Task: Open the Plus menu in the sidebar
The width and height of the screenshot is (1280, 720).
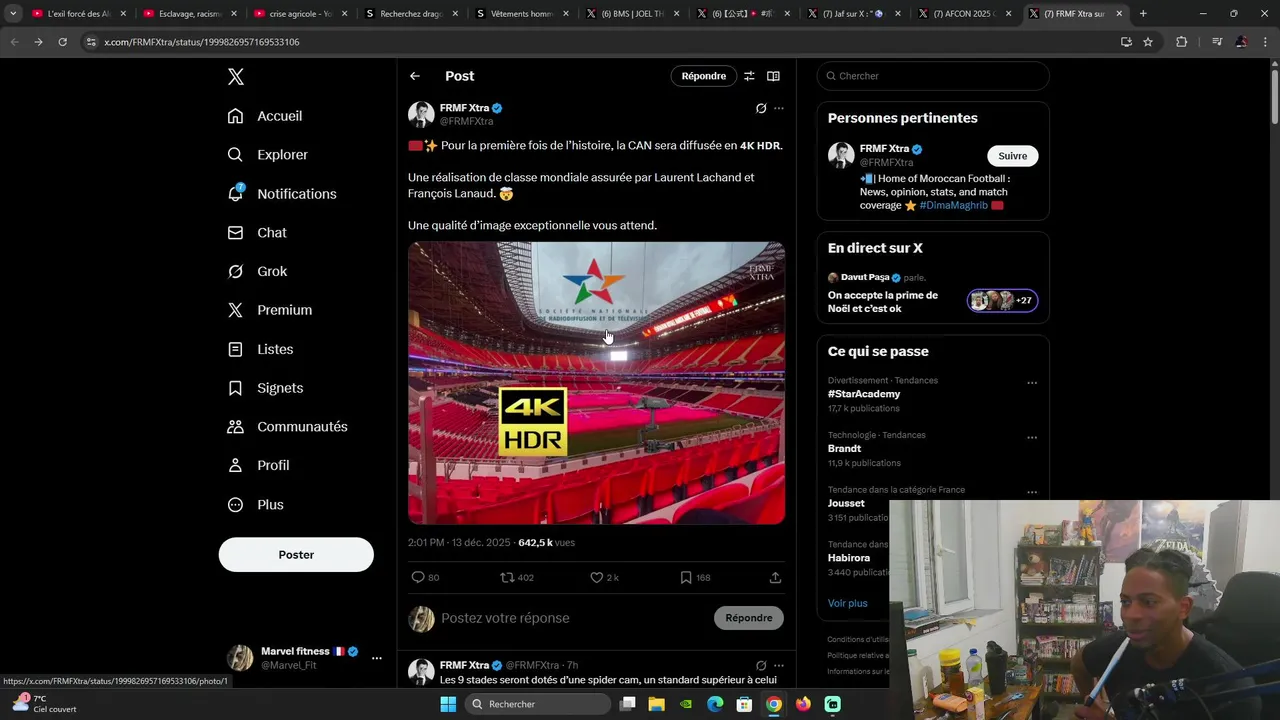Action: [x=256, y=505]
